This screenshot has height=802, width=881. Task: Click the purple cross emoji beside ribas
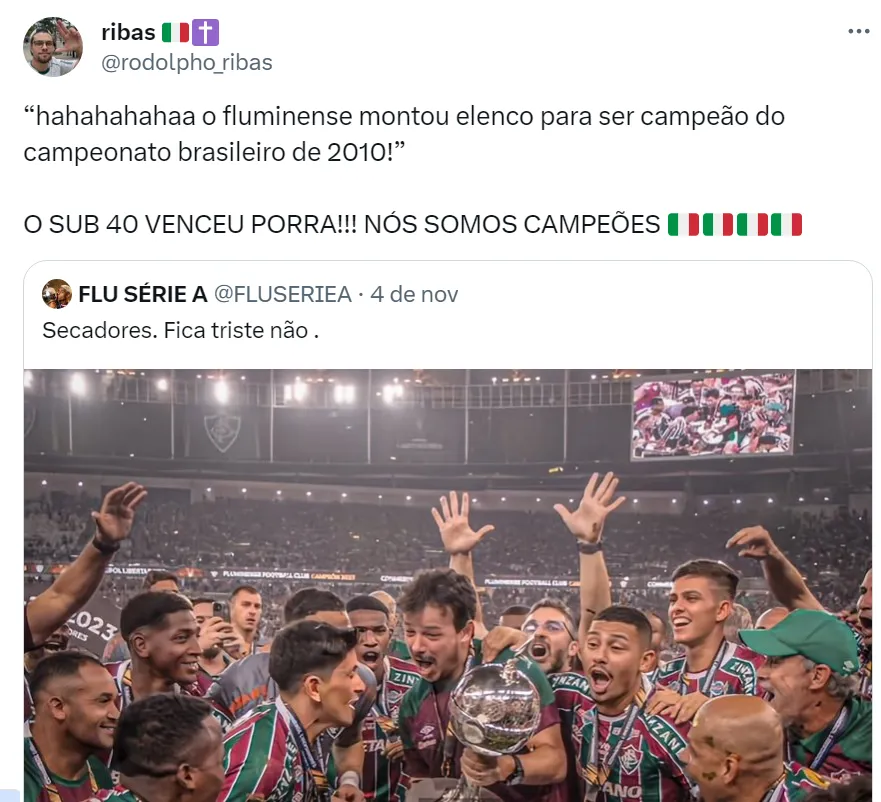tap(206, 33)
